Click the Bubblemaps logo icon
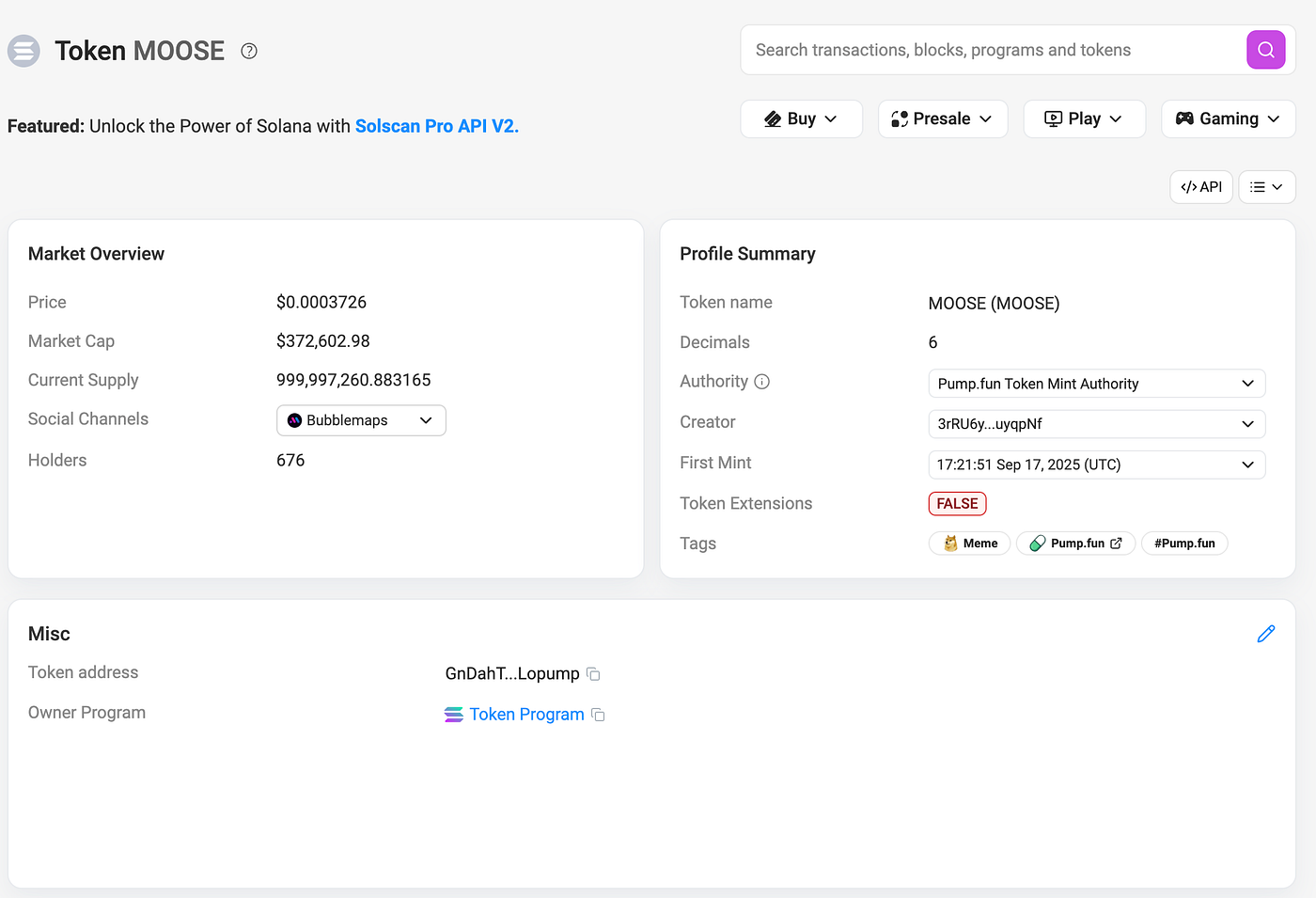1316x898 pixels. pos(294,420)
